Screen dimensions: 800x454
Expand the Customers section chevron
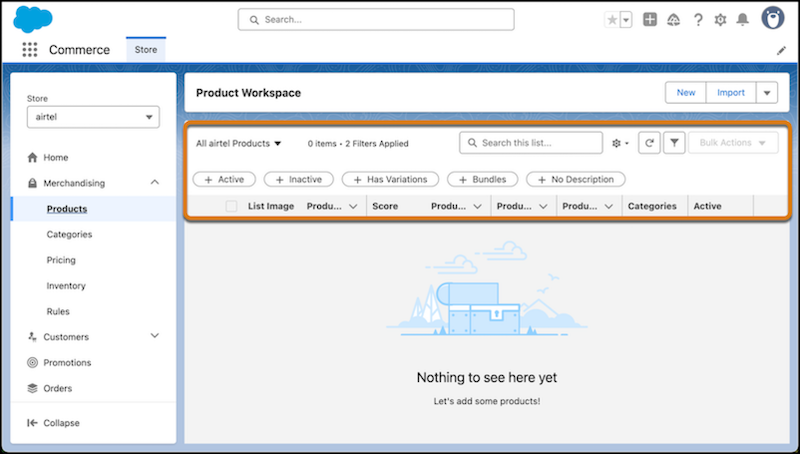coord(155,336)
